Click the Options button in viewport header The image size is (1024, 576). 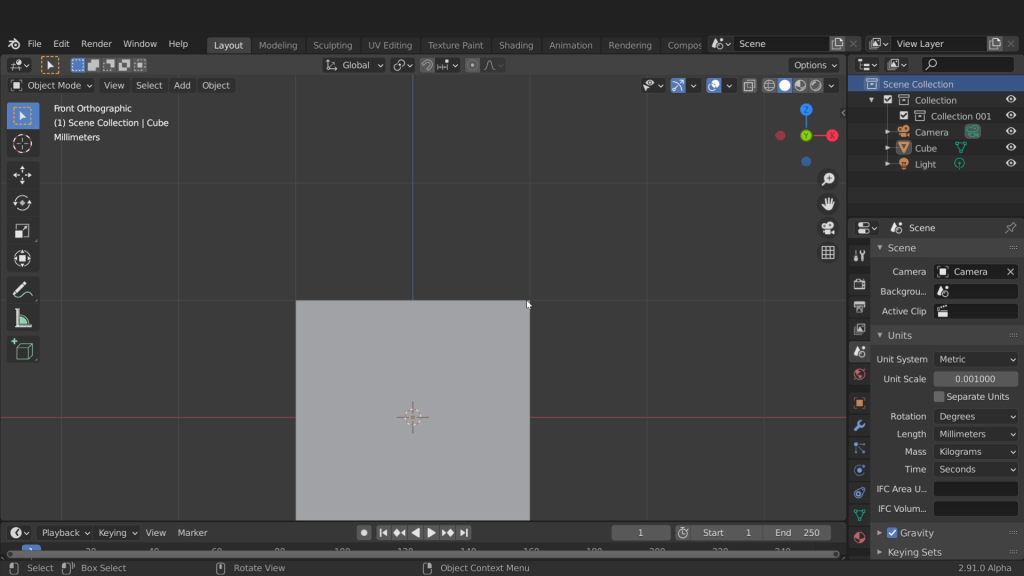click(814, 65)
